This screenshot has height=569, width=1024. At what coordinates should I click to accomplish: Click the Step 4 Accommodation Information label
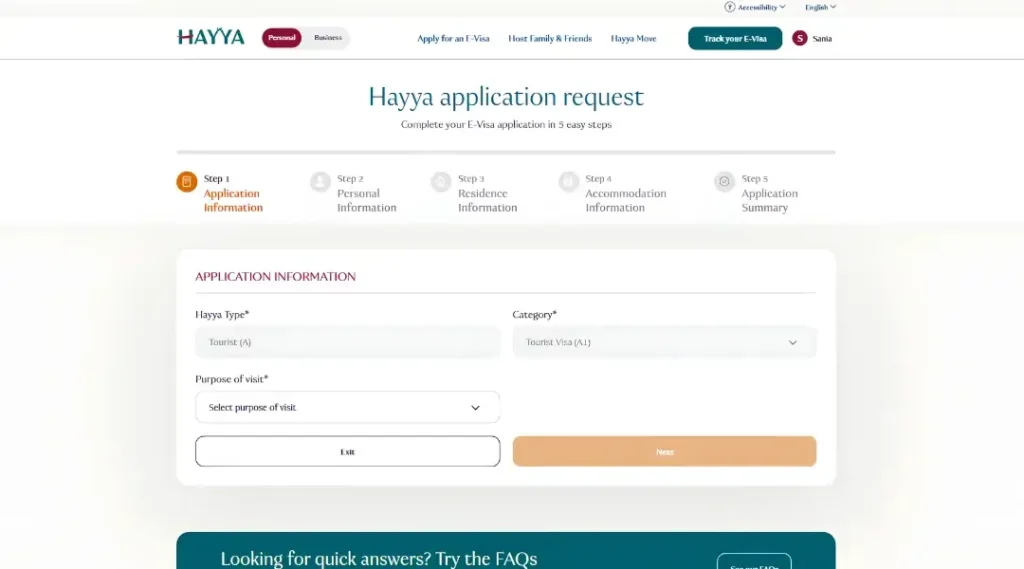pos(626,193)
